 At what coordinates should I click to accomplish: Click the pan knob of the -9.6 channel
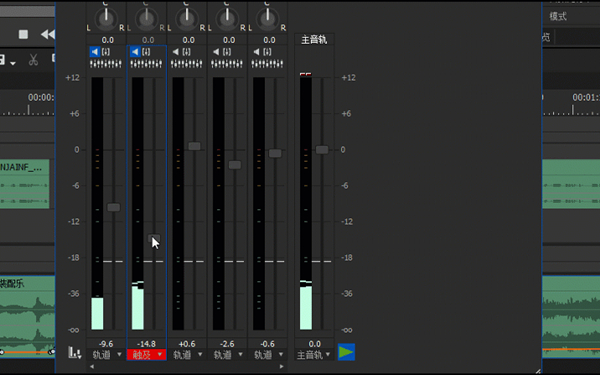[106, 18]
